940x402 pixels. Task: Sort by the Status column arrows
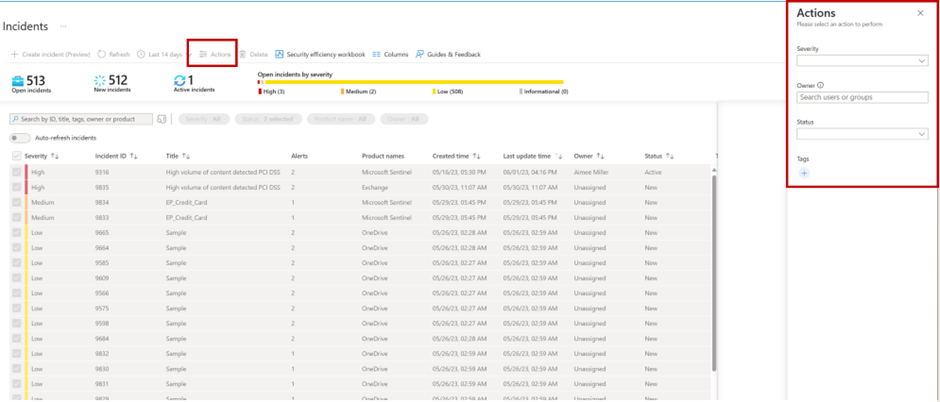coord(670,156)
